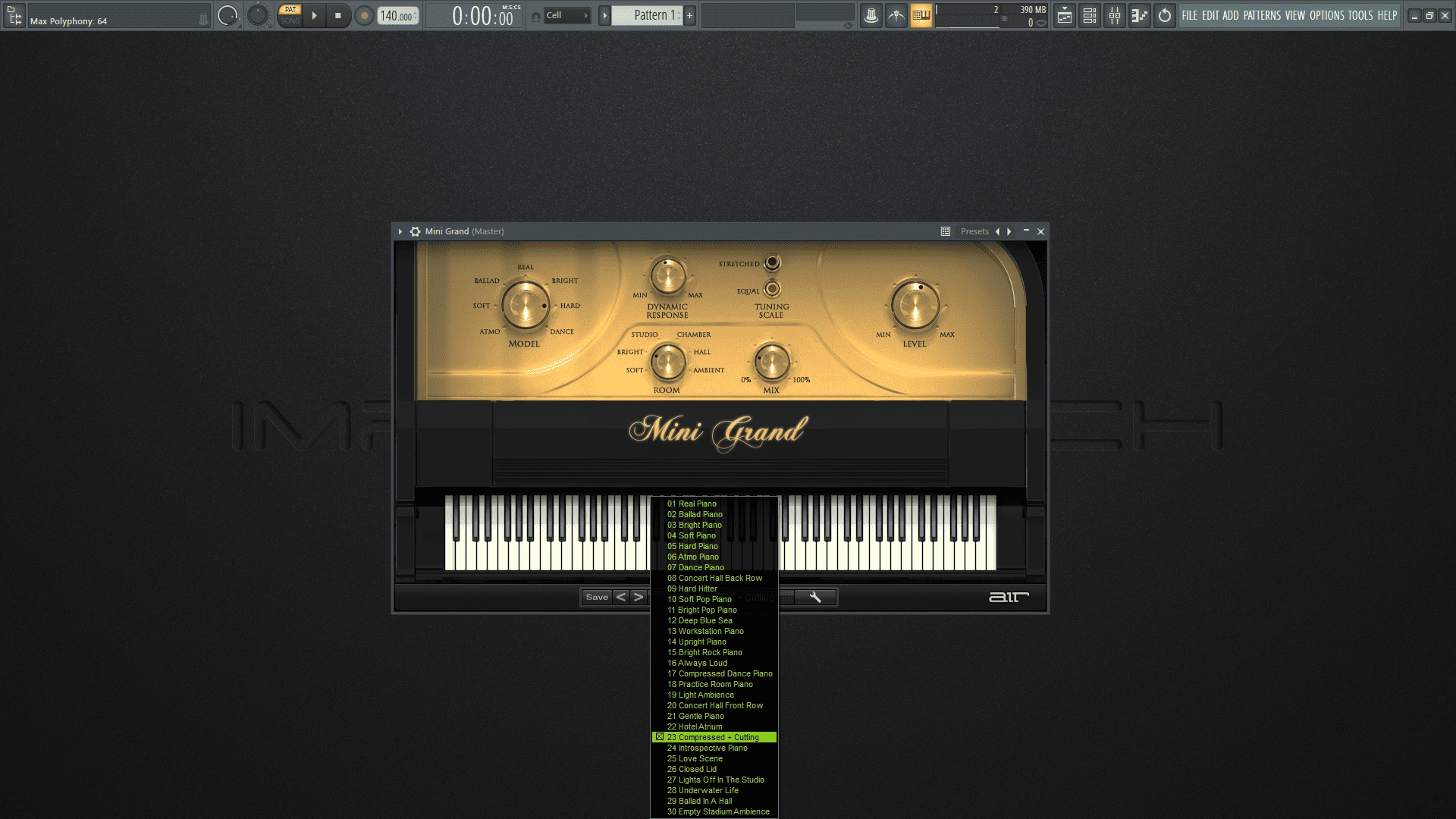1456x819 pixels.
Task: Select the Equal tuning scale switch
Action: (772, 289)
